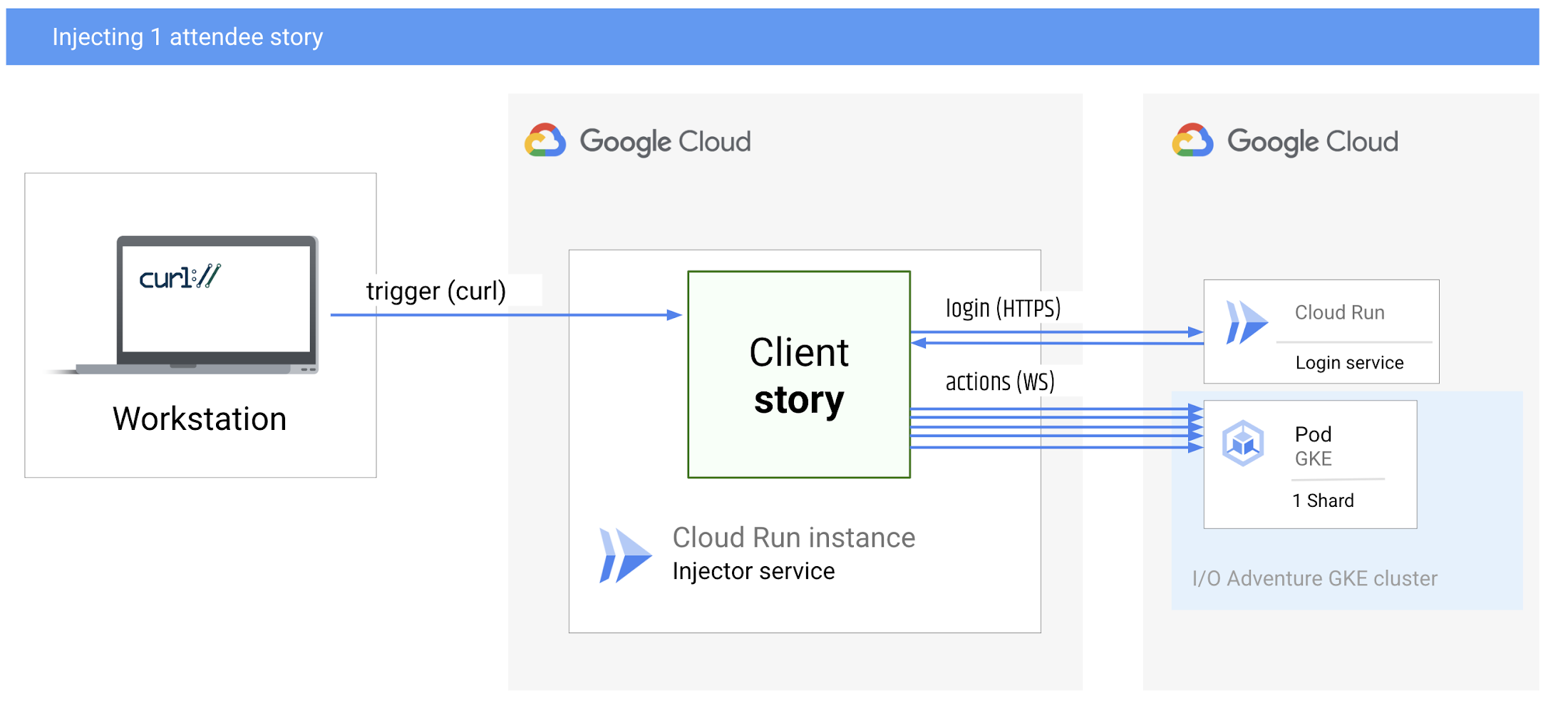Click the 'actions (WS)' label
This screenshot has width=1568, height=713.
point(999,381)
